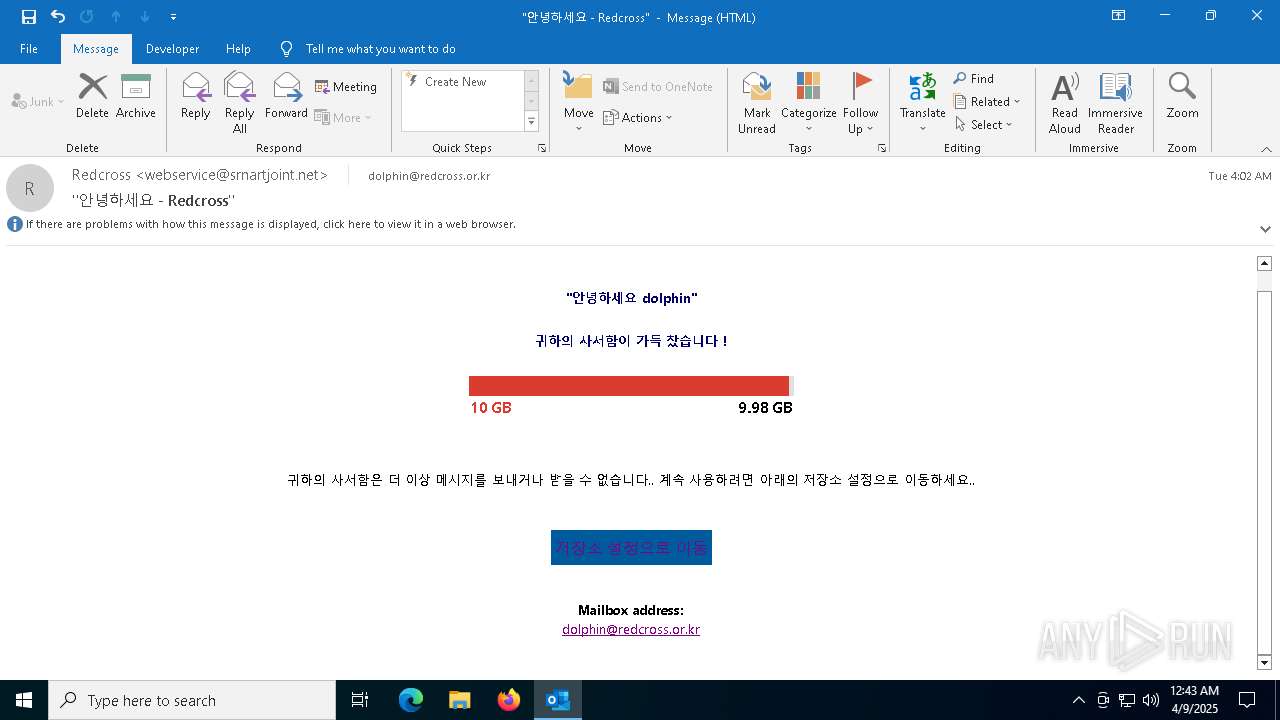Open the Actions dropdown
The height and width of the screenshot is (720, 1280).
[638, 117]
